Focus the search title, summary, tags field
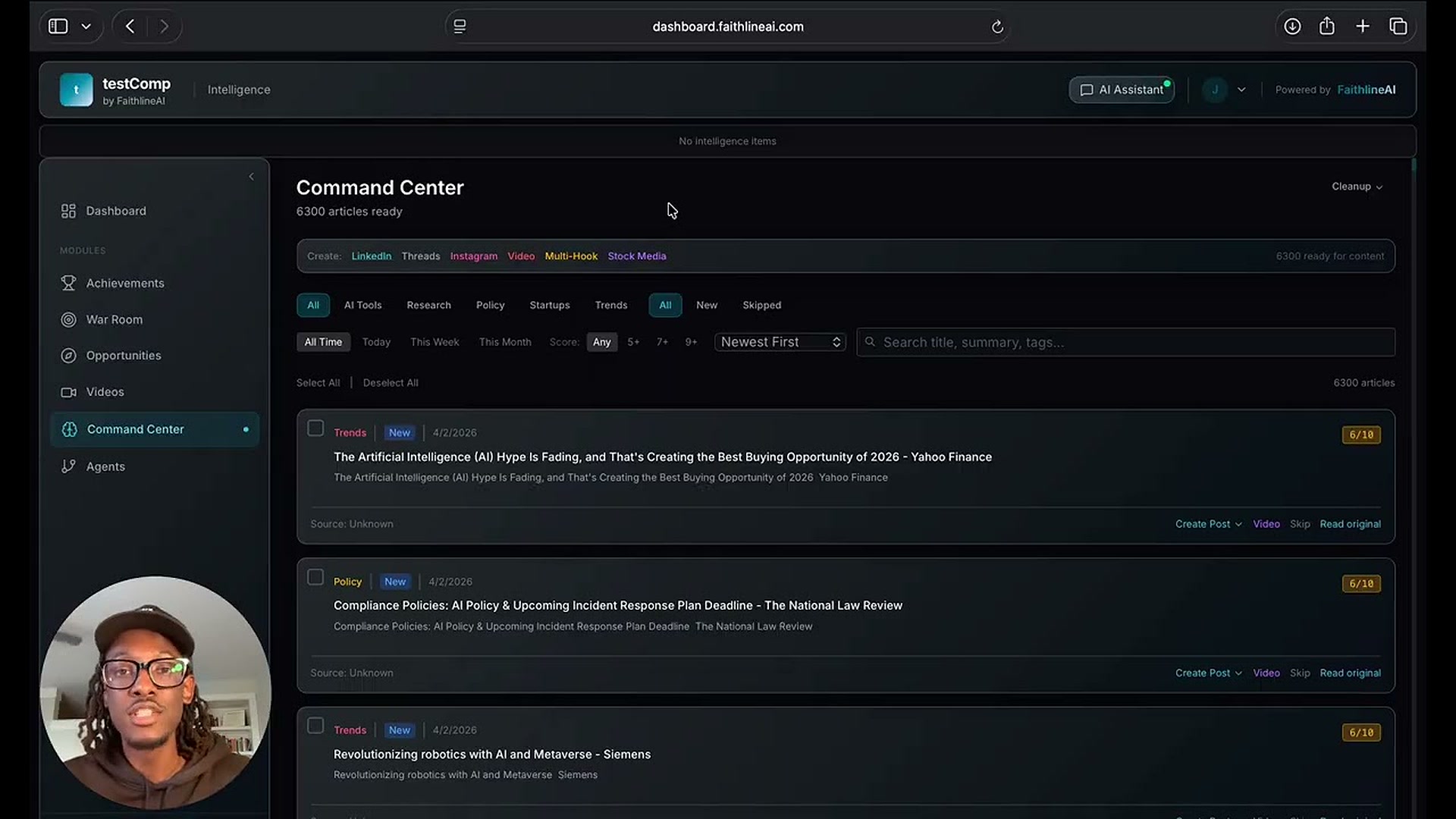 point(1125,342)
